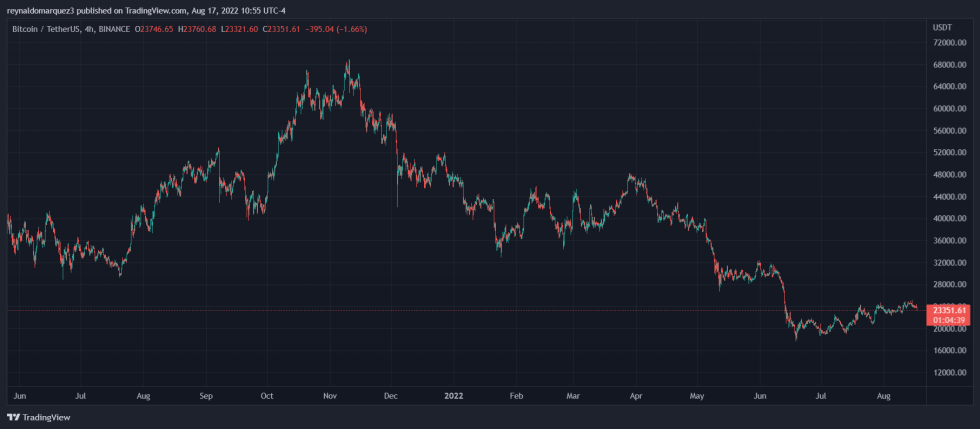The image size is (980, 429).
Task: Click the 20000.00 price axis label
Action: [951, 328]
